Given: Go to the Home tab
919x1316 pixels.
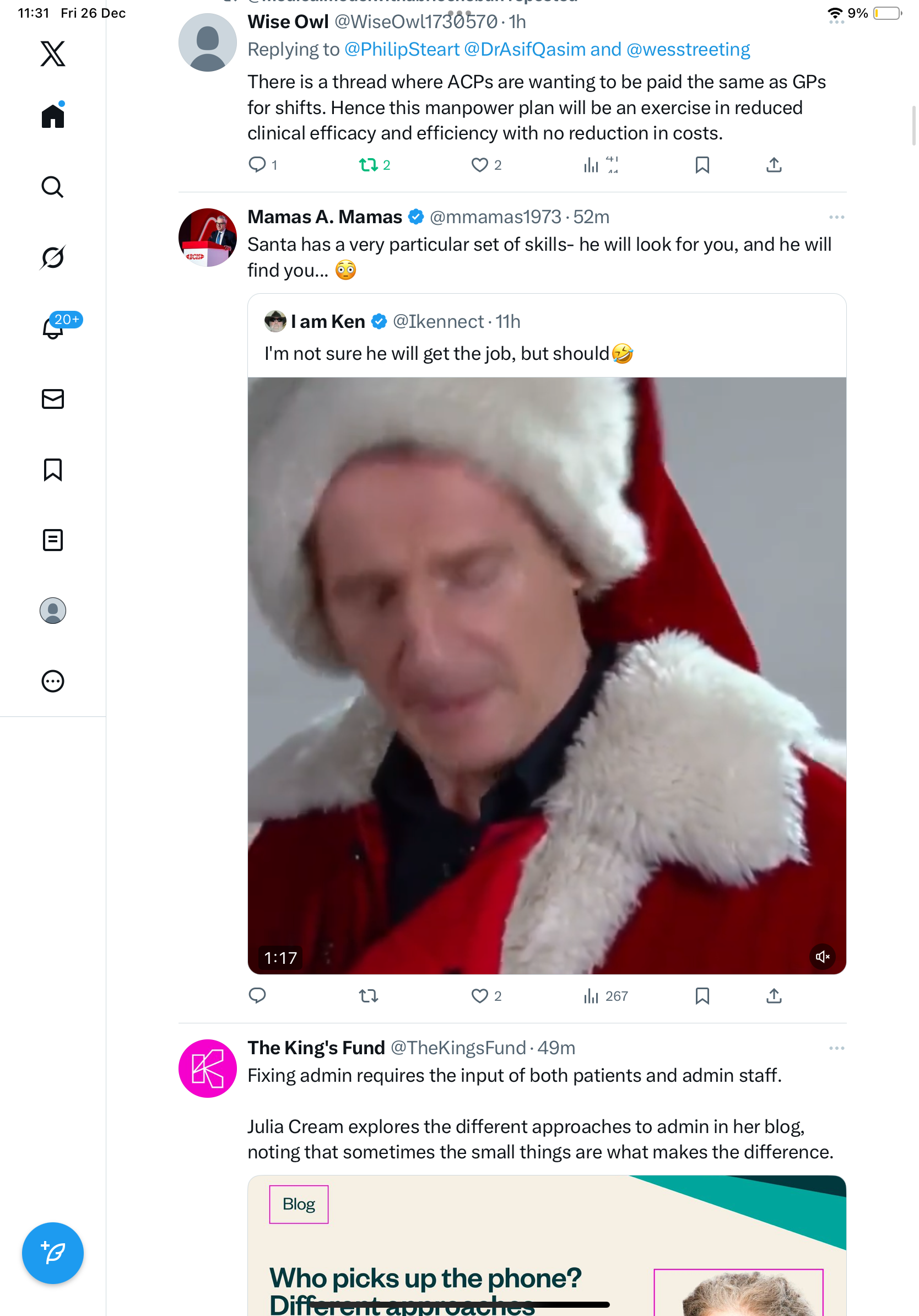Looking at the screenshot, I should (53, 116).
